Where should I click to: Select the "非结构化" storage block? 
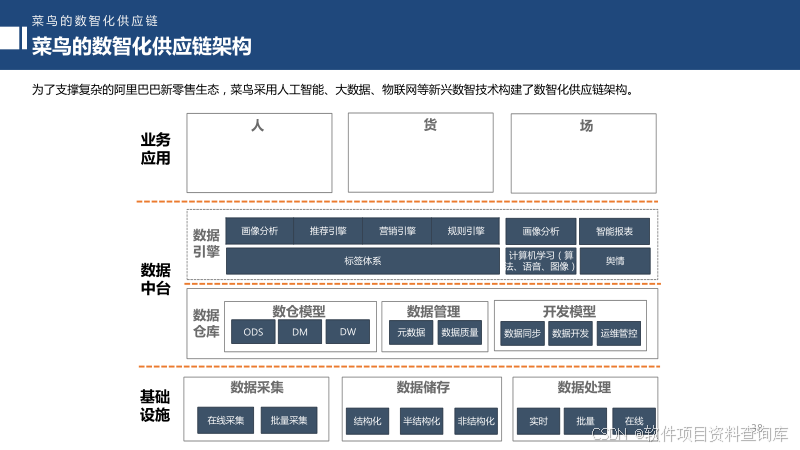pos(476,421)
